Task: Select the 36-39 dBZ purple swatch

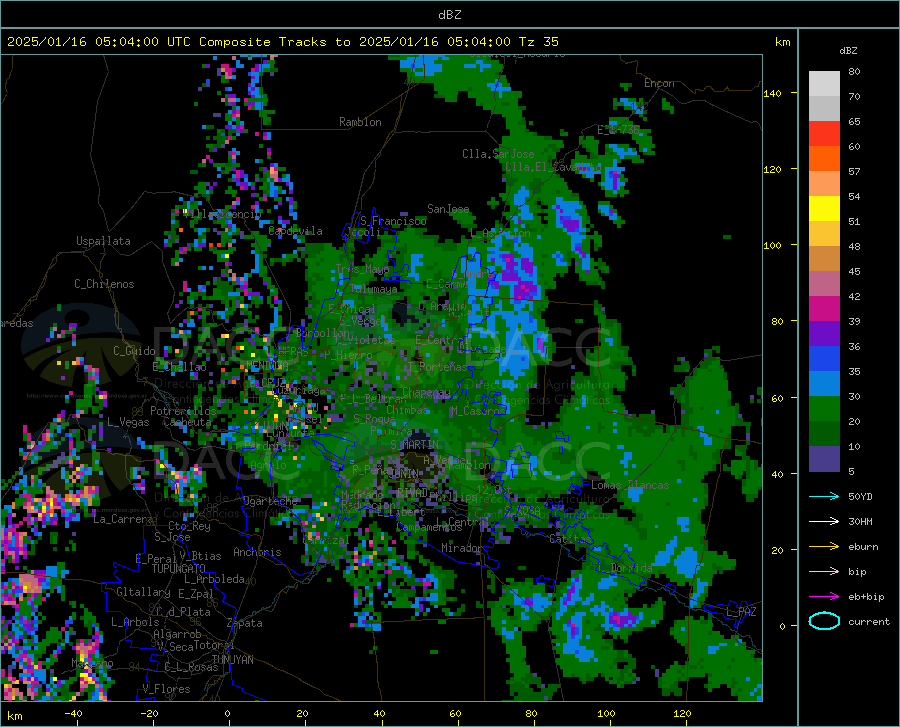Action: (x=824, y=334)
